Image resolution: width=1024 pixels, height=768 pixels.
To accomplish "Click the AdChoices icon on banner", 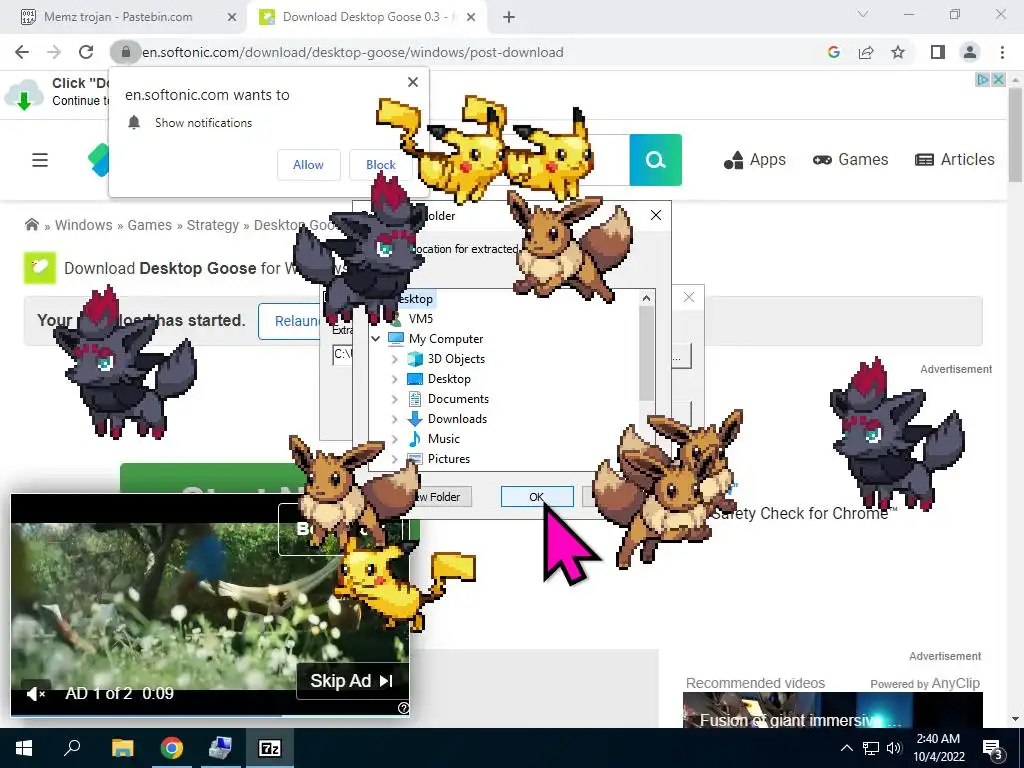I will pos(982,80).
